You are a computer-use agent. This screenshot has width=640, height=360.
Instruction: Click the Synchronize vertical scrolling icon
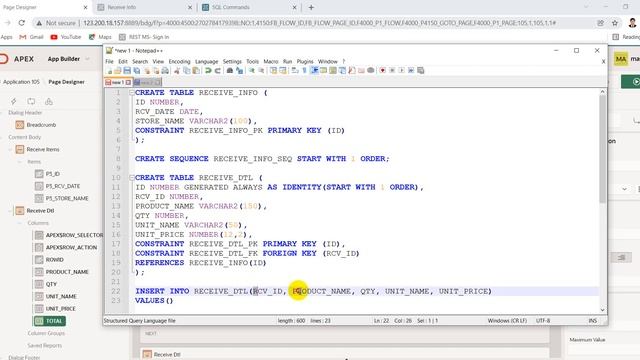pos(274,71)
